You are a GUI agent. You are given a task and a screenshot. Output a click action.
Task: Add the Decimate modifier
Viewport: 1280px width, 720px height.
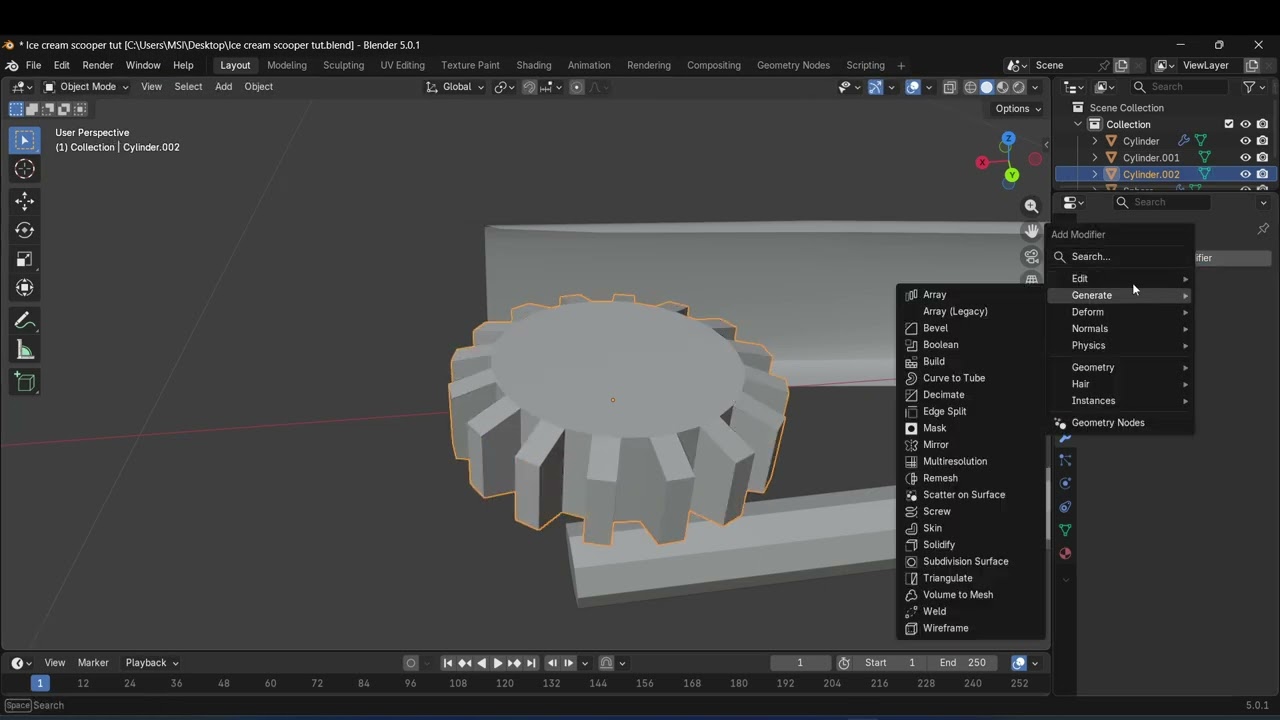971,395
